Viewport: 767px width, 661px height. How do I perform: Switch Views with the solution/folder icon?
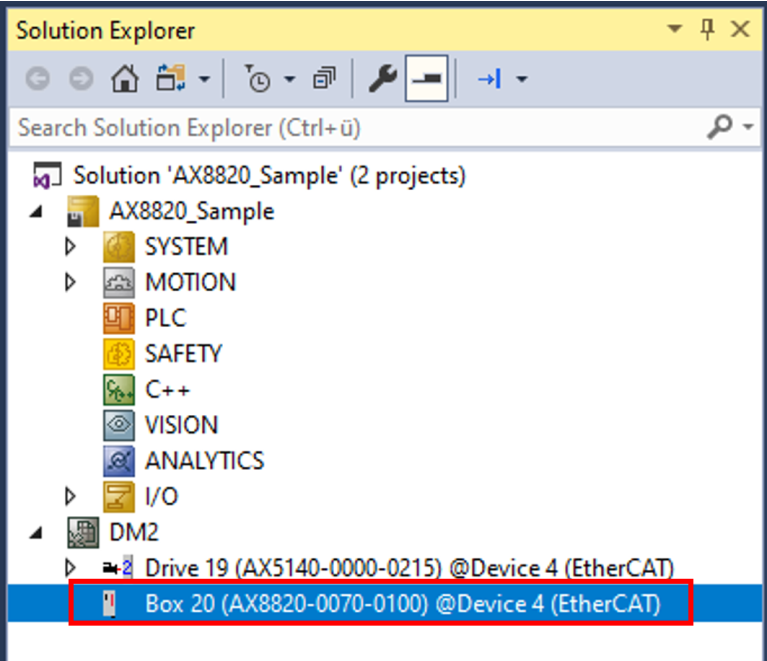(171, 78)
